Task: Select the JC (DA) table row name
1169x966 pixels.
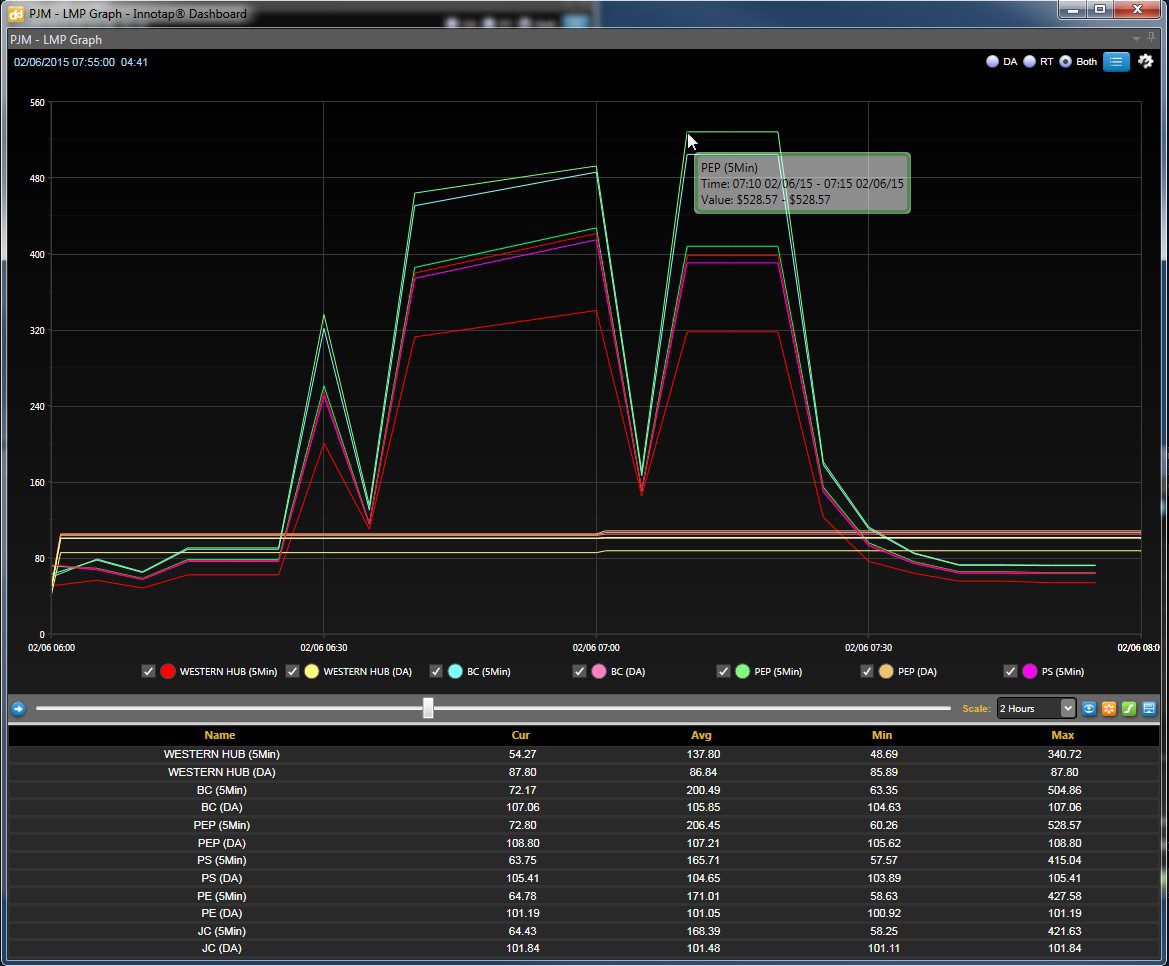Action: point(221,948)
